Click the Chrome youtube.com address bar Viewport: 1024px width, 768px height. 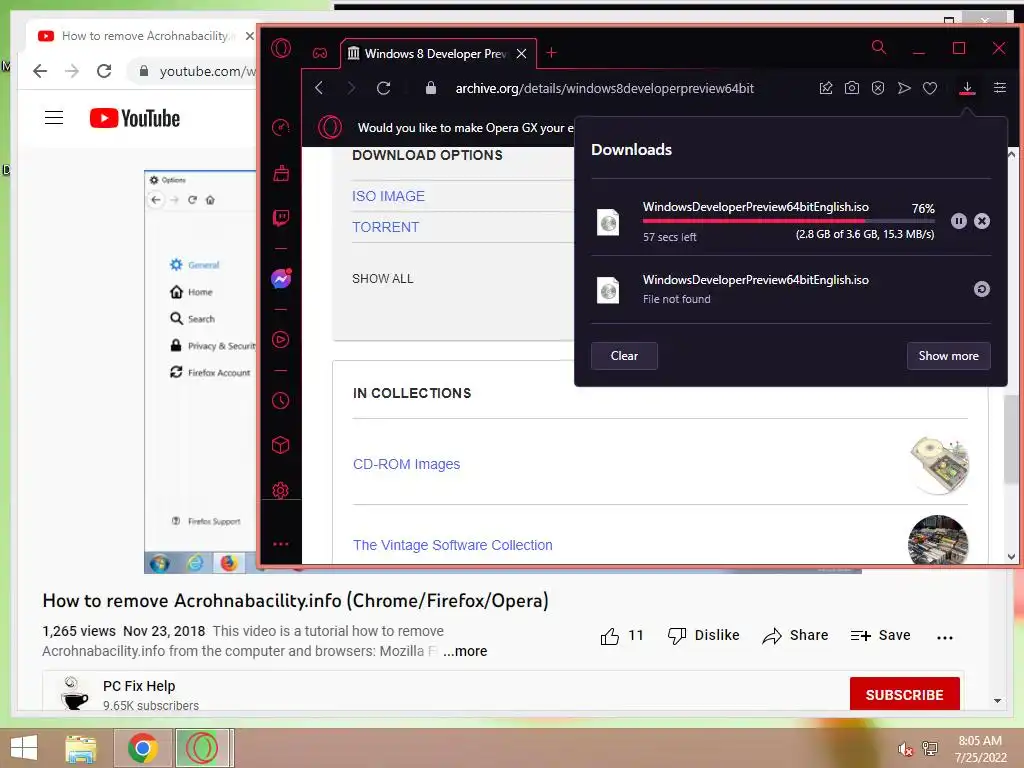tap(208, 71)
